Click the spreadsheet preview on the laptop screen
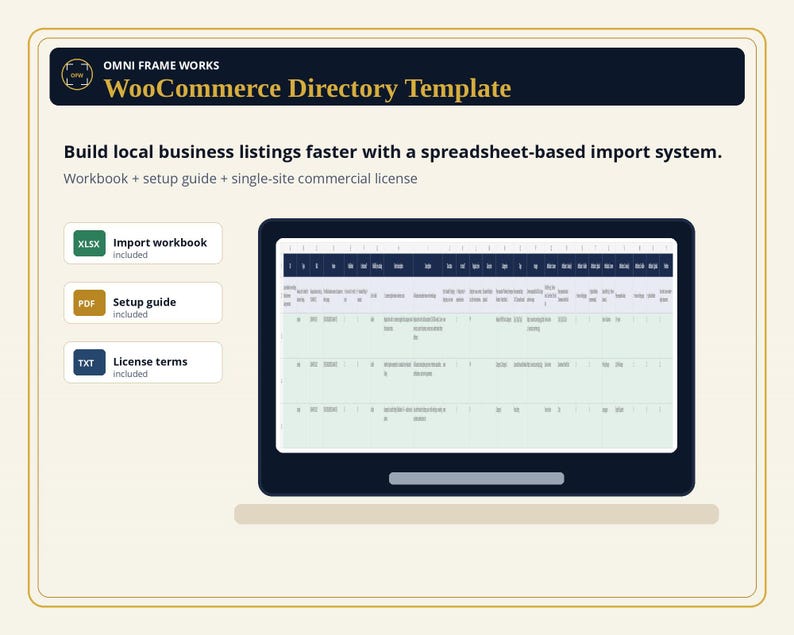This screenshot has height=635, width=794. pos(477,345)
